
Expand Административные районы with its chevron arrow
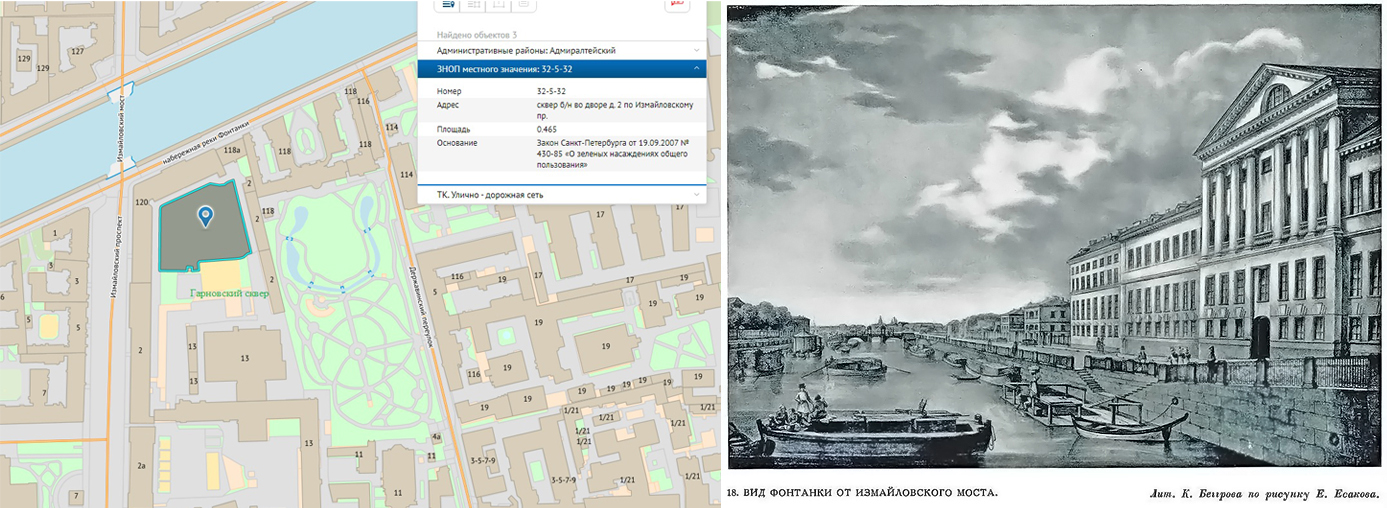coord(696,50)
